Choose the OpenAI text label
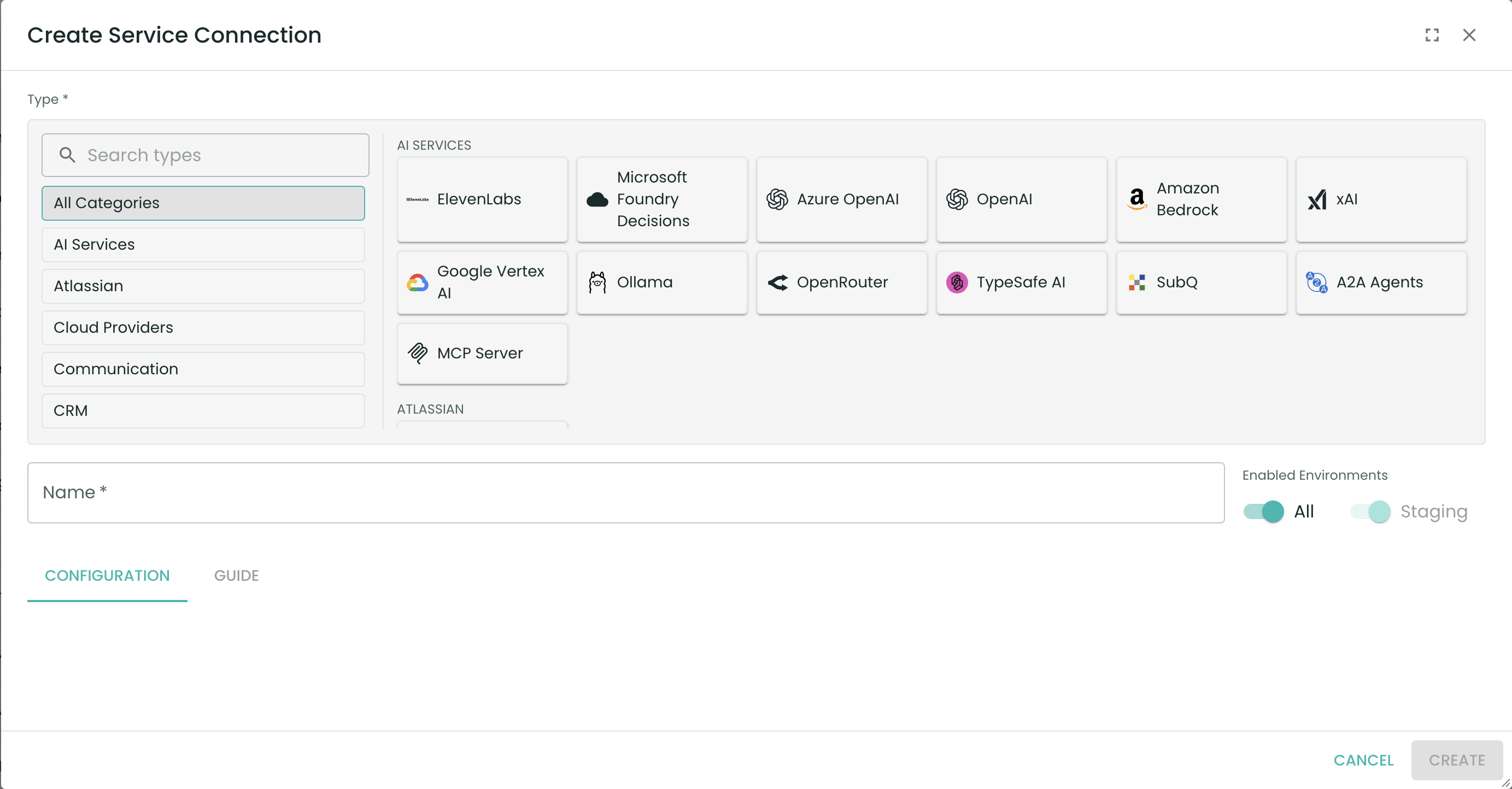The height and width of the screenshot is (789, 1512). click(1004, 199)
